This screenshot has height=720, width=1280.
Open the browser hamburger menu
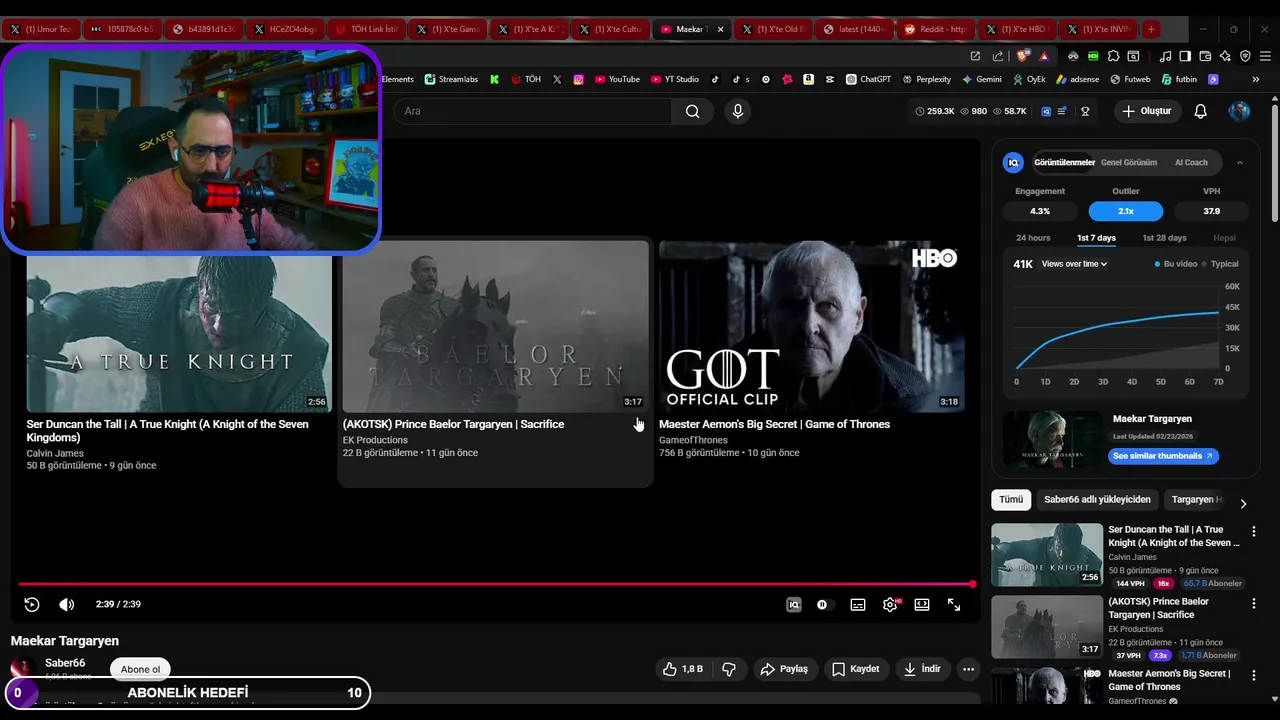(x=1265, y=56)
